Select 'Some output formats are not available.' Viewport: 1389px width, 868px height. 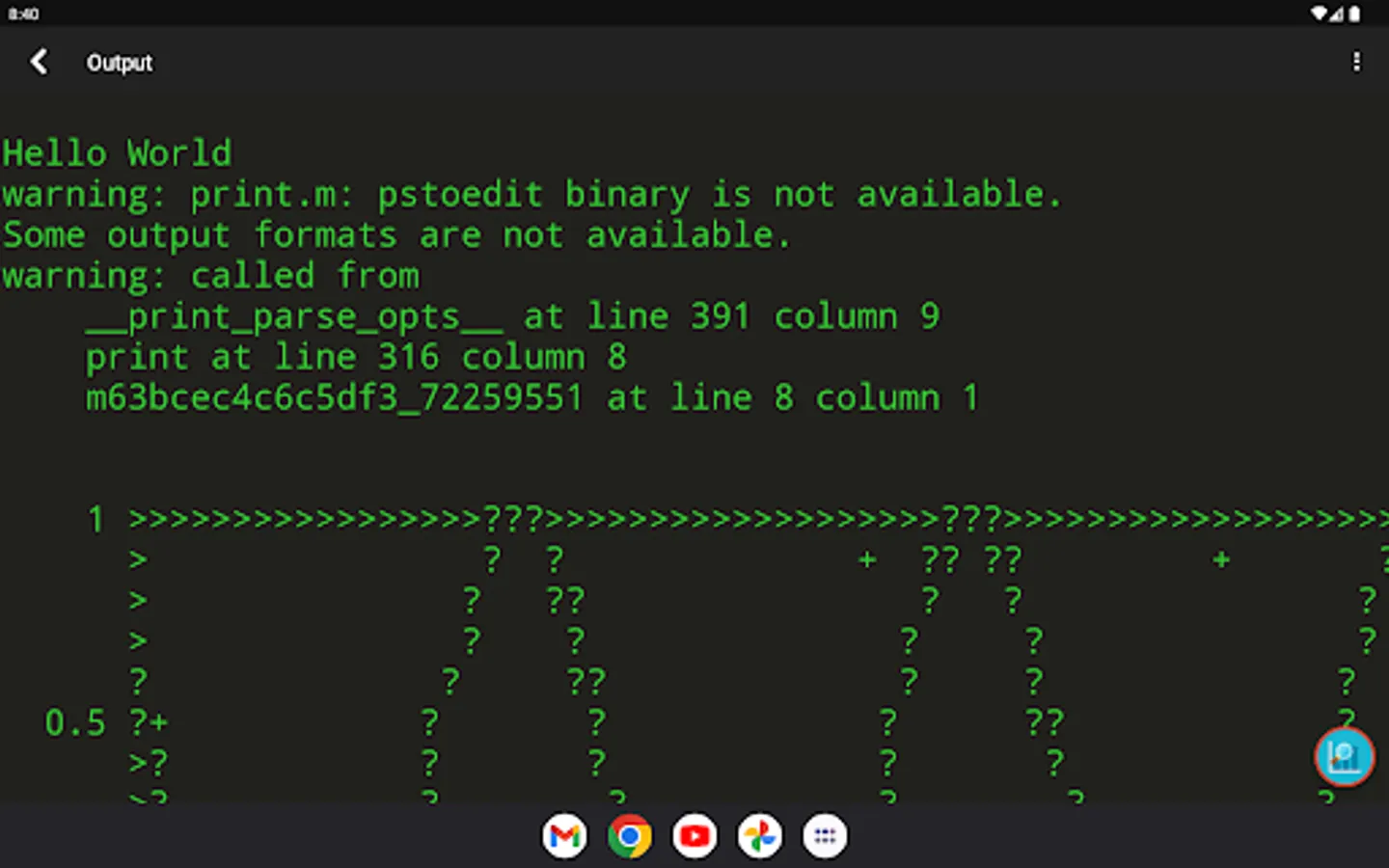pos(396,235)
